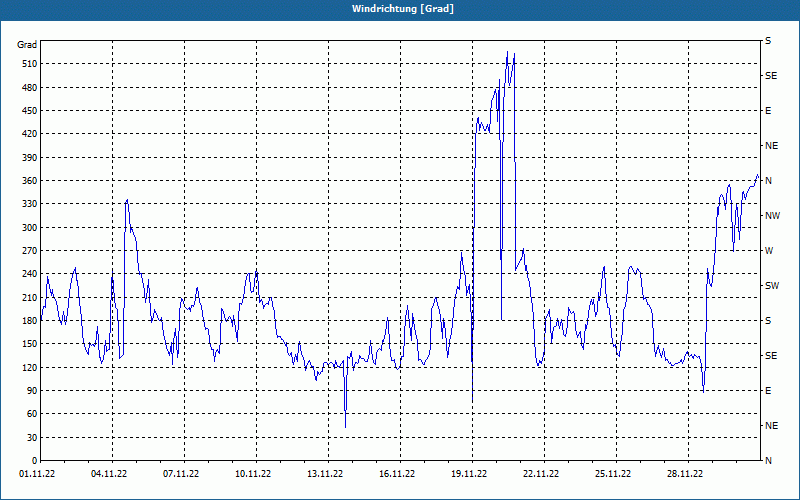
Task: Click the date label 22.11.22
Action: coord(541,473)
